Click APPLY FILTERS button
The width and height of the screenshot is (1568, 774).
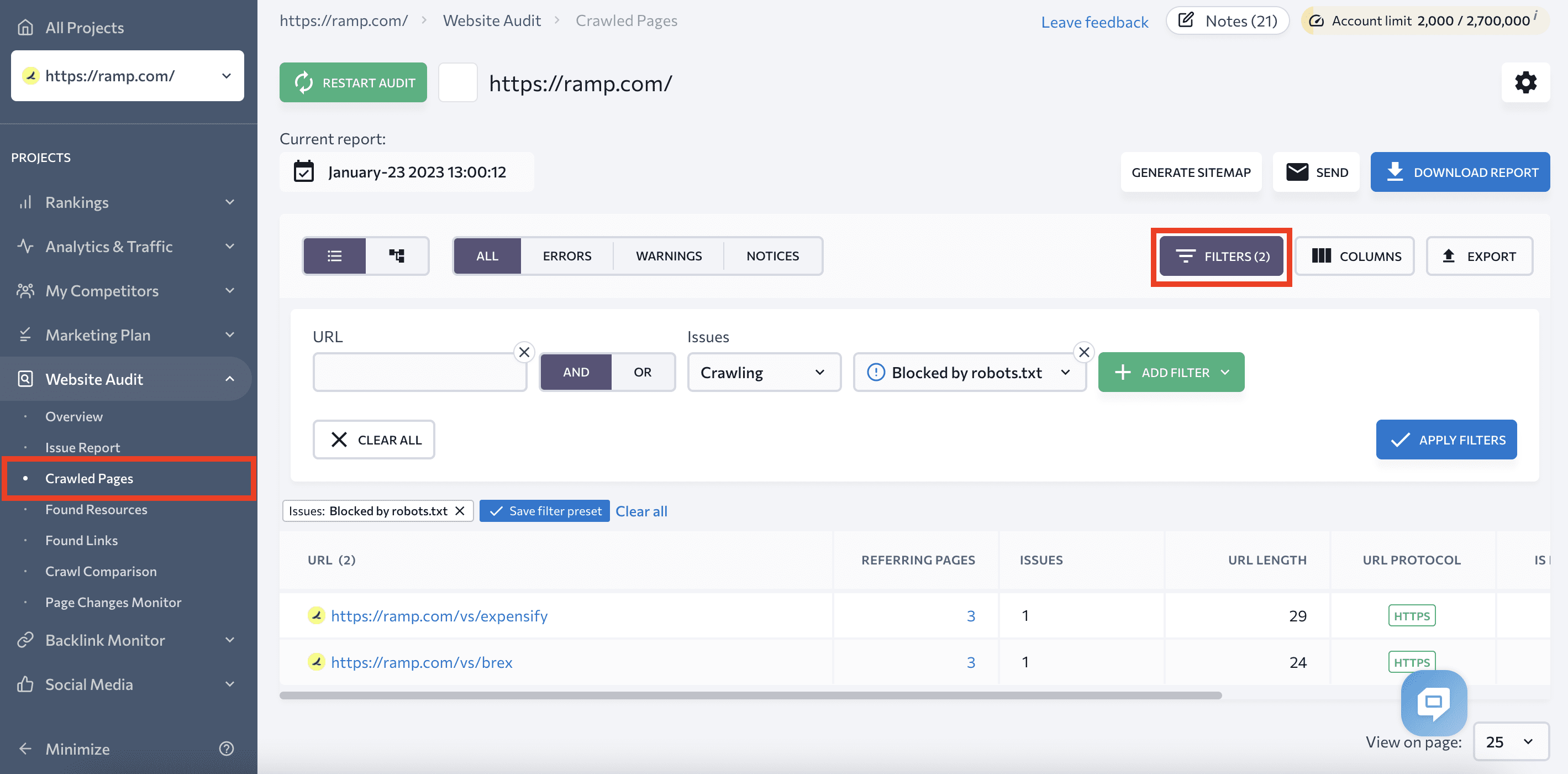click(1446, 439)
